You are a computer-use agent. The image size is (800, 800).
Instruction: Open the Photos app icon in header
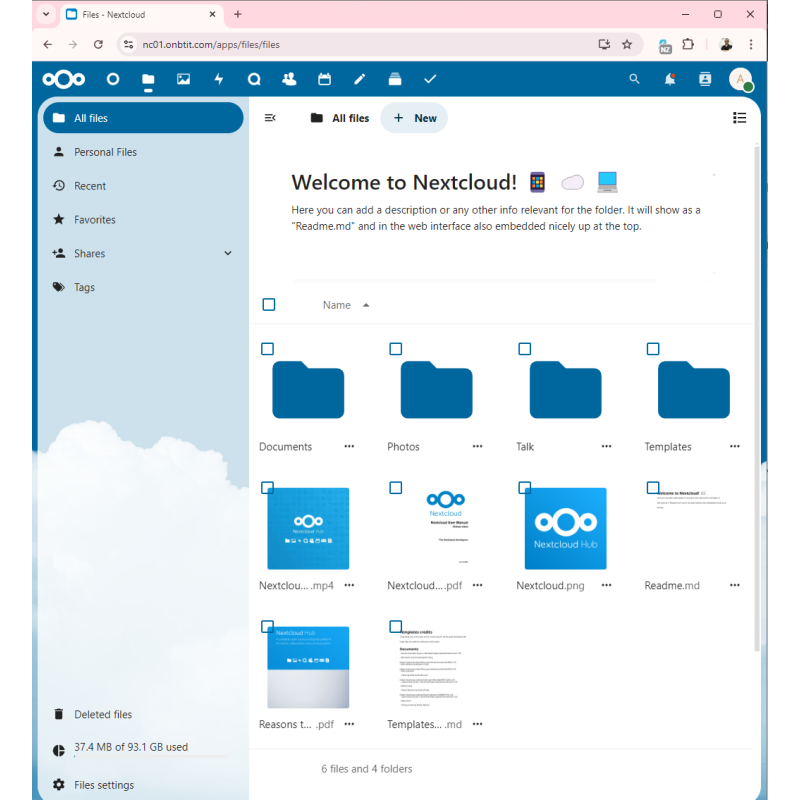click(183, 79)
